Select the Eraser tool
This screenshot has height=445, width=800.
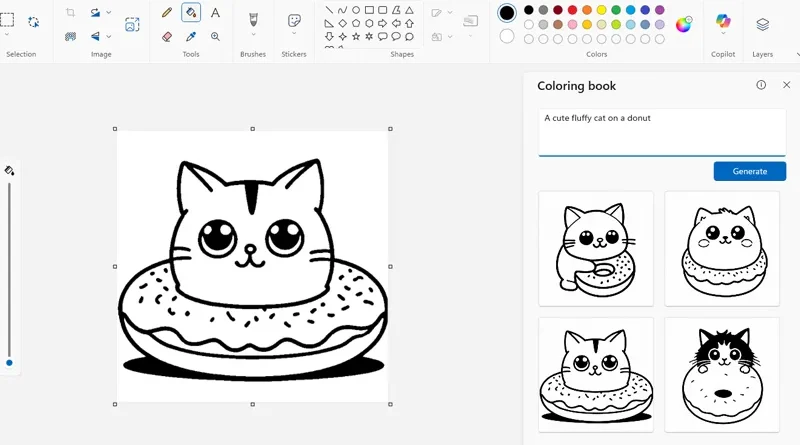click(x=167, y=36)
